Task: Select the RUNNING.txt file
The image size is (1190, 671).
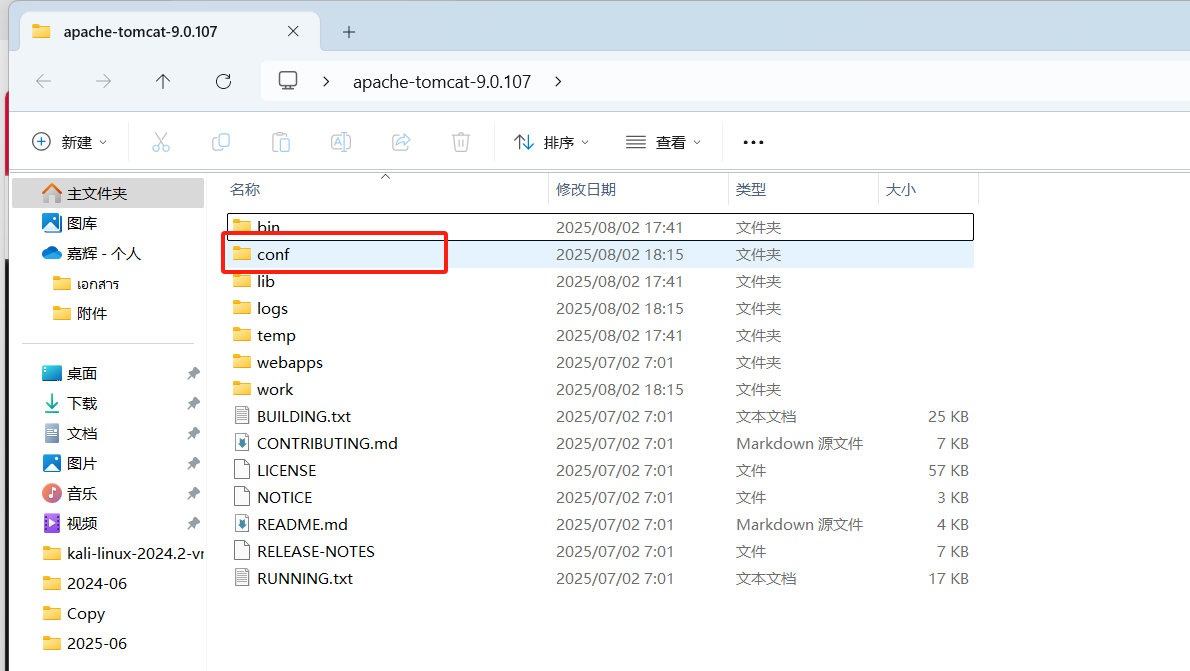Action: pos(304,578)
